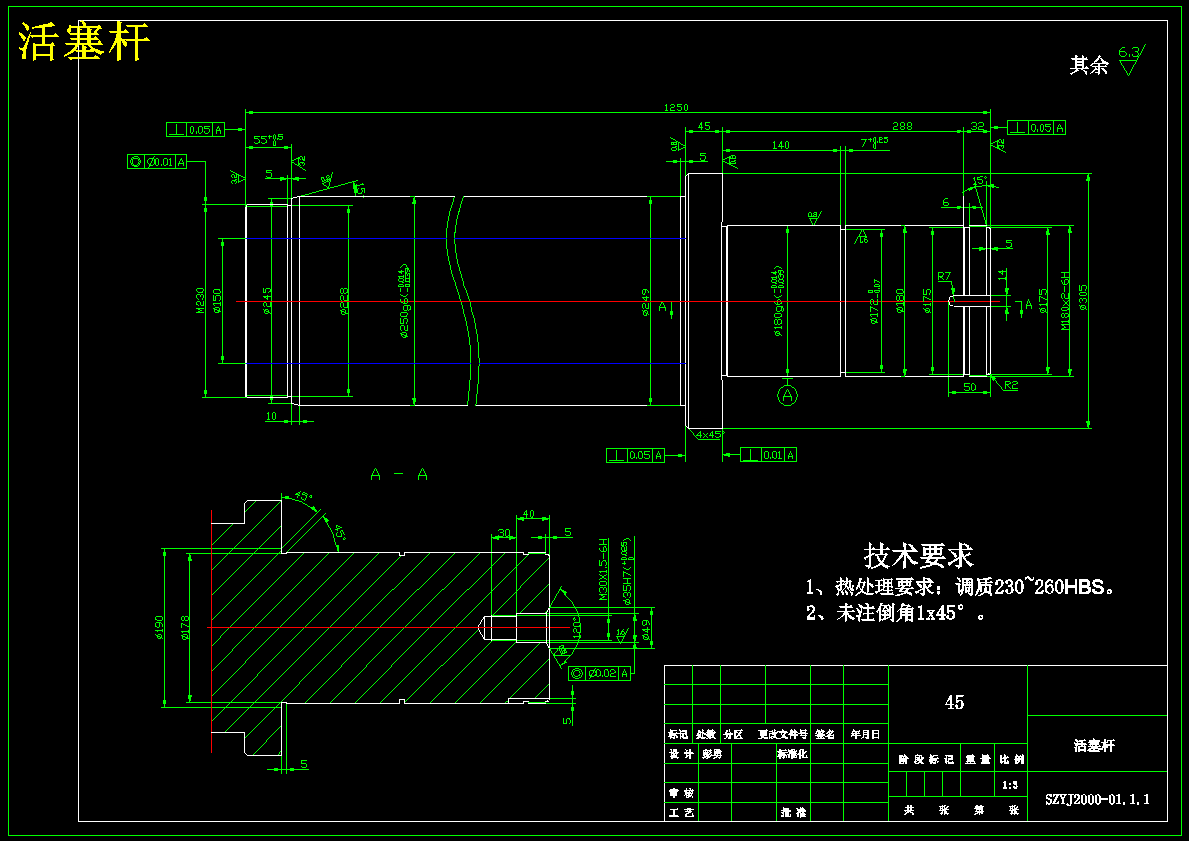Select the 分区 column header
The width and height of the screenshot is (1189, 841).
point(733,734)
